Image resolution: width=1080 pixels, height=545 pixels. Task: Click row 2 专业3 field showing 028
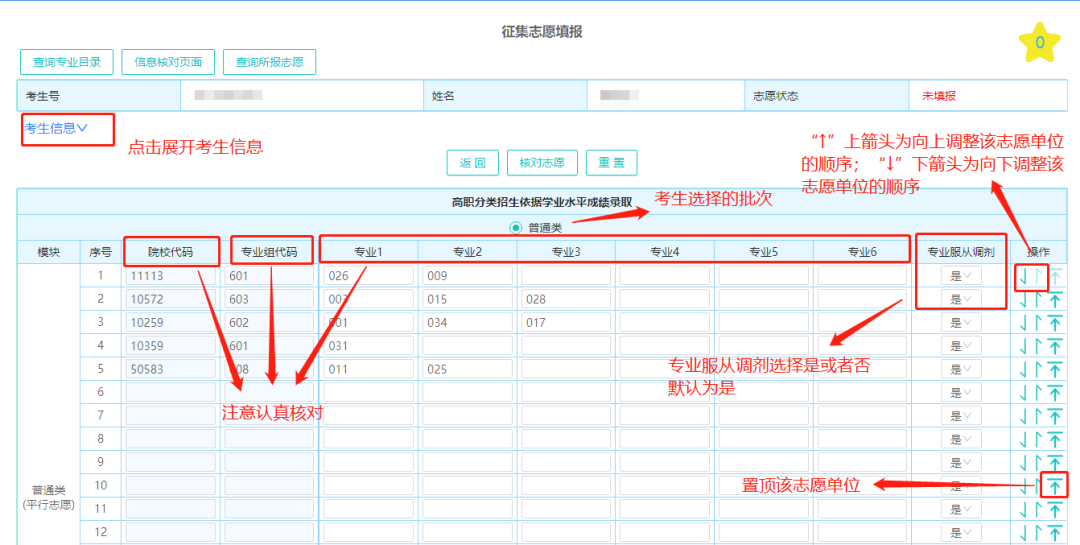point(566,300)
